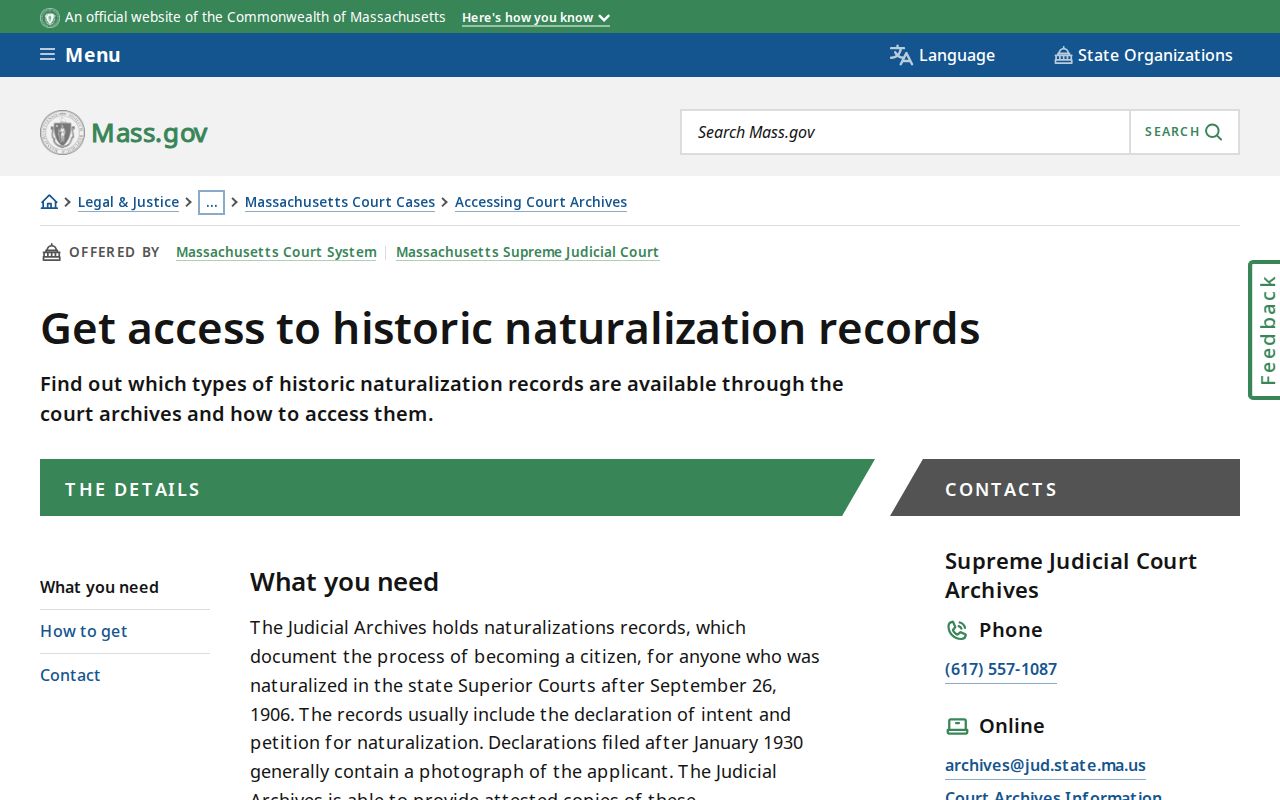The height and width of the screenshot is (800, 1280).
Task: Click the official website seal icon
Action: pos(50,17)
